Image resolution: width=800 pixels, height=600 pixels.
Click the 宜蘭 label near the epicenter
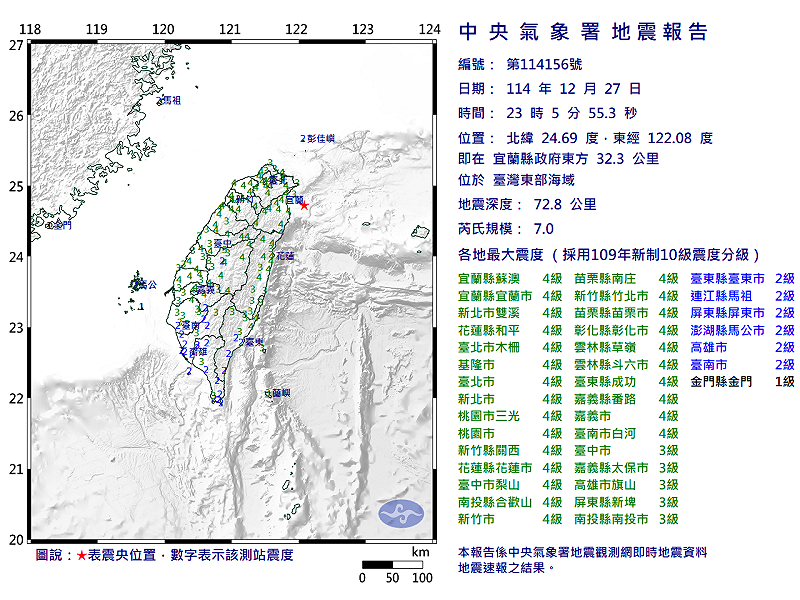pos(292,200)
